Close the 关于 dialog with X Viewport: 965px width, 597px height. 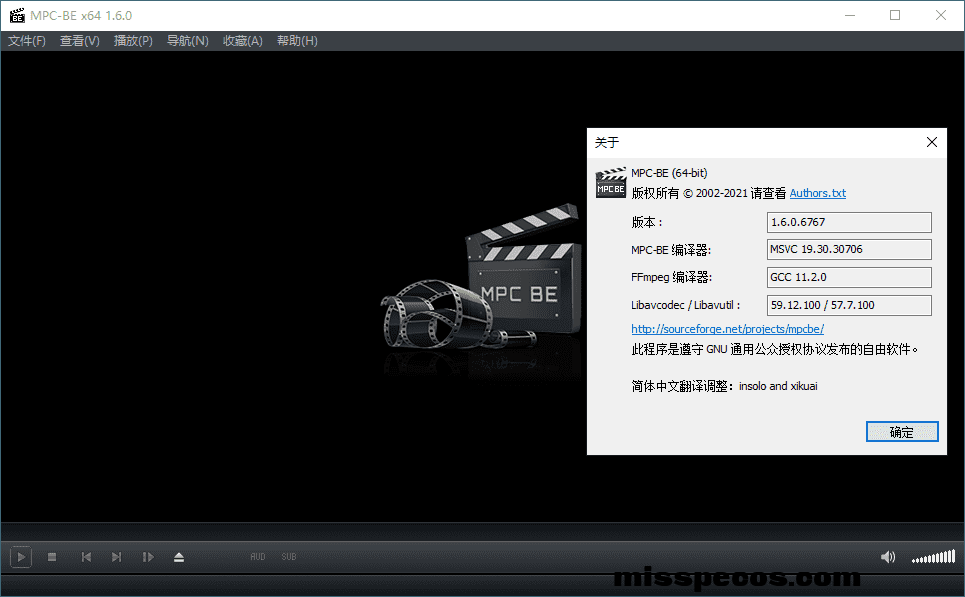(x=932, y=142)
